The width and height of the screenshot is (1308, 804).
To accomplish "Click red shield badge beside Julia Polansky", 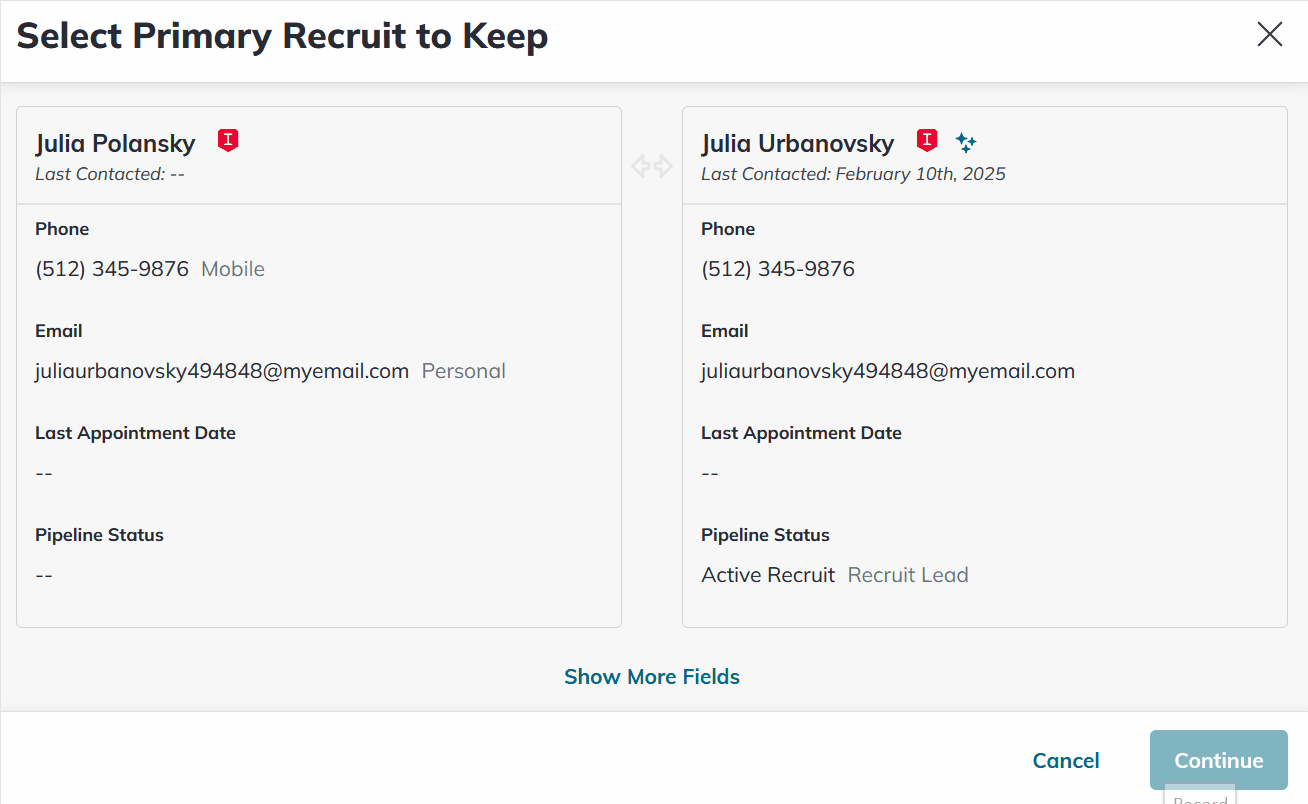I will (x=228, y=141).
